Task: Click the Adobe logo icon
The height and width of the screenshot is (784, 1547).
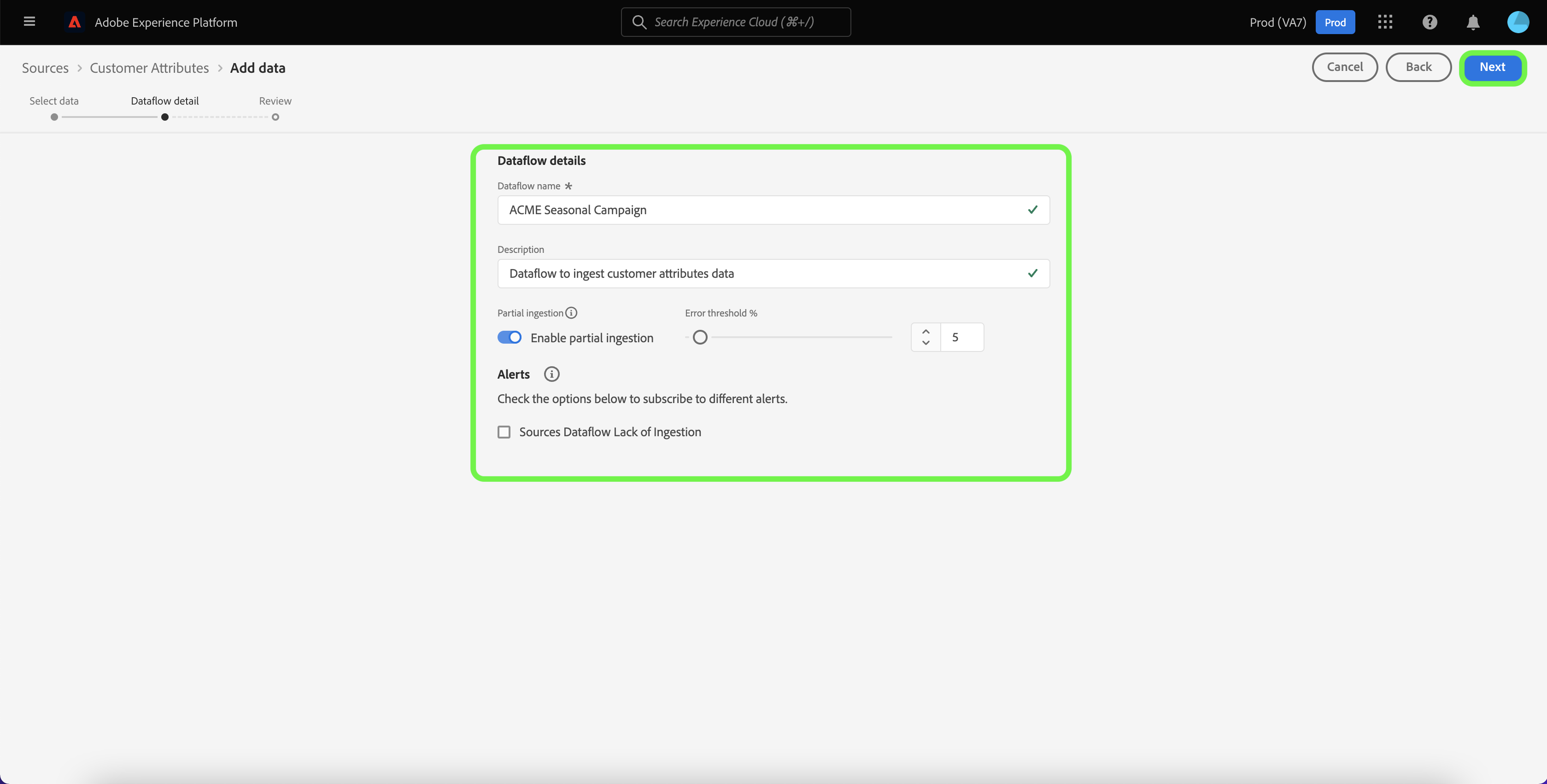Action: tap(75, 22)
